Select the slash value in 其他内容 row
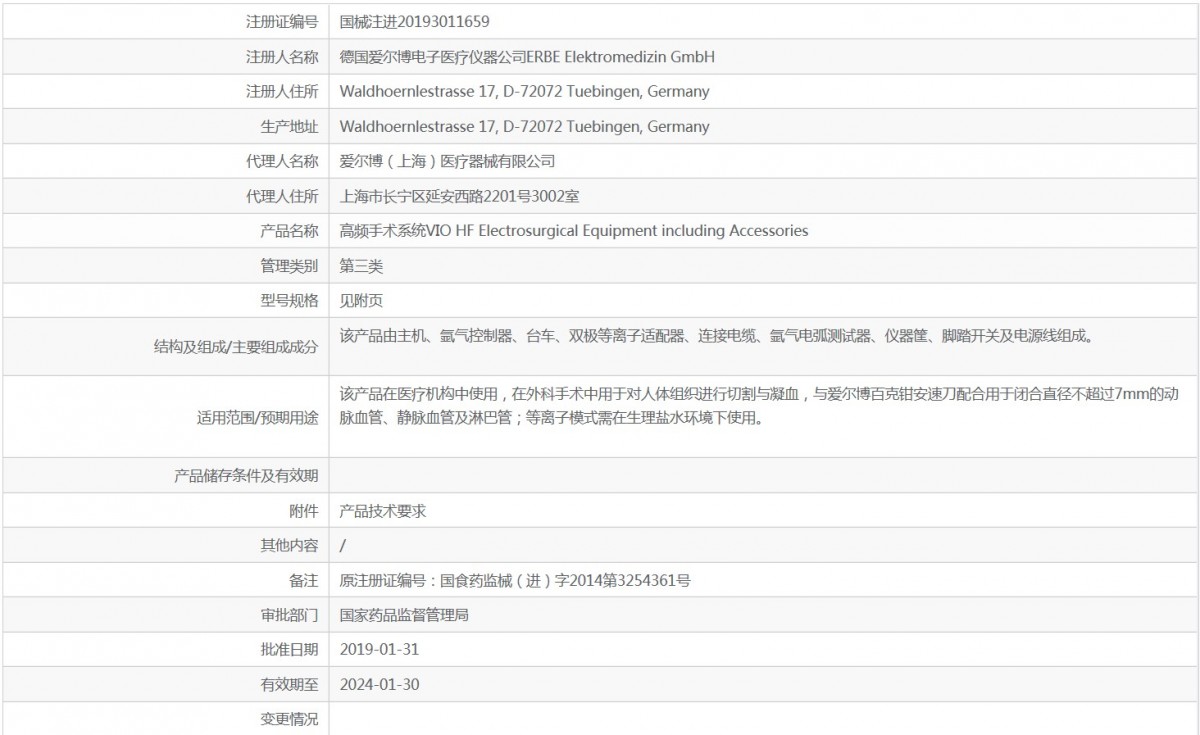The height and width of the screenshot is (735, 1200). pos(343,546)
